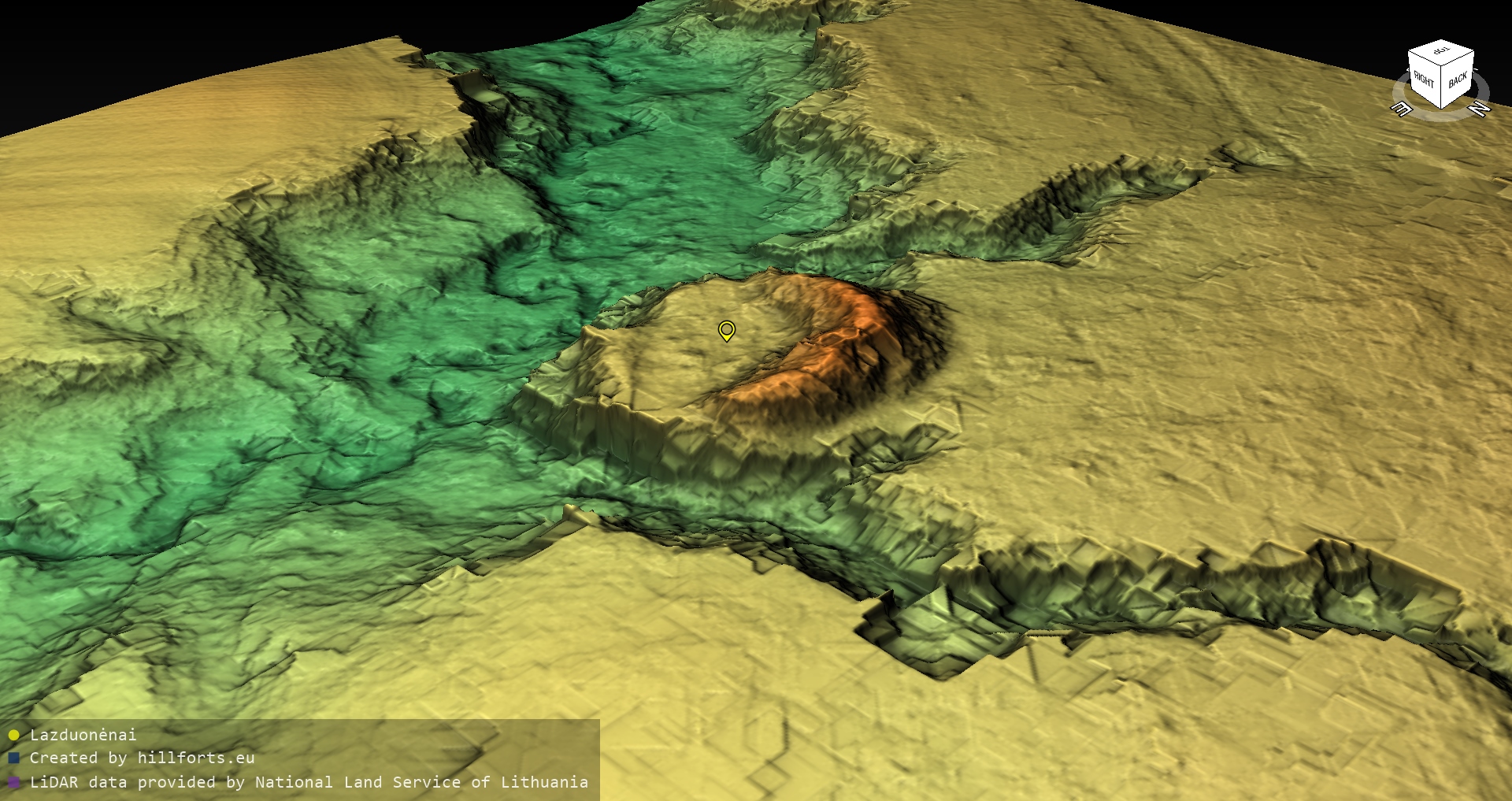Click the yellow location pin on the hillfort
This screenshot has width=1512, height=801.
726,330
